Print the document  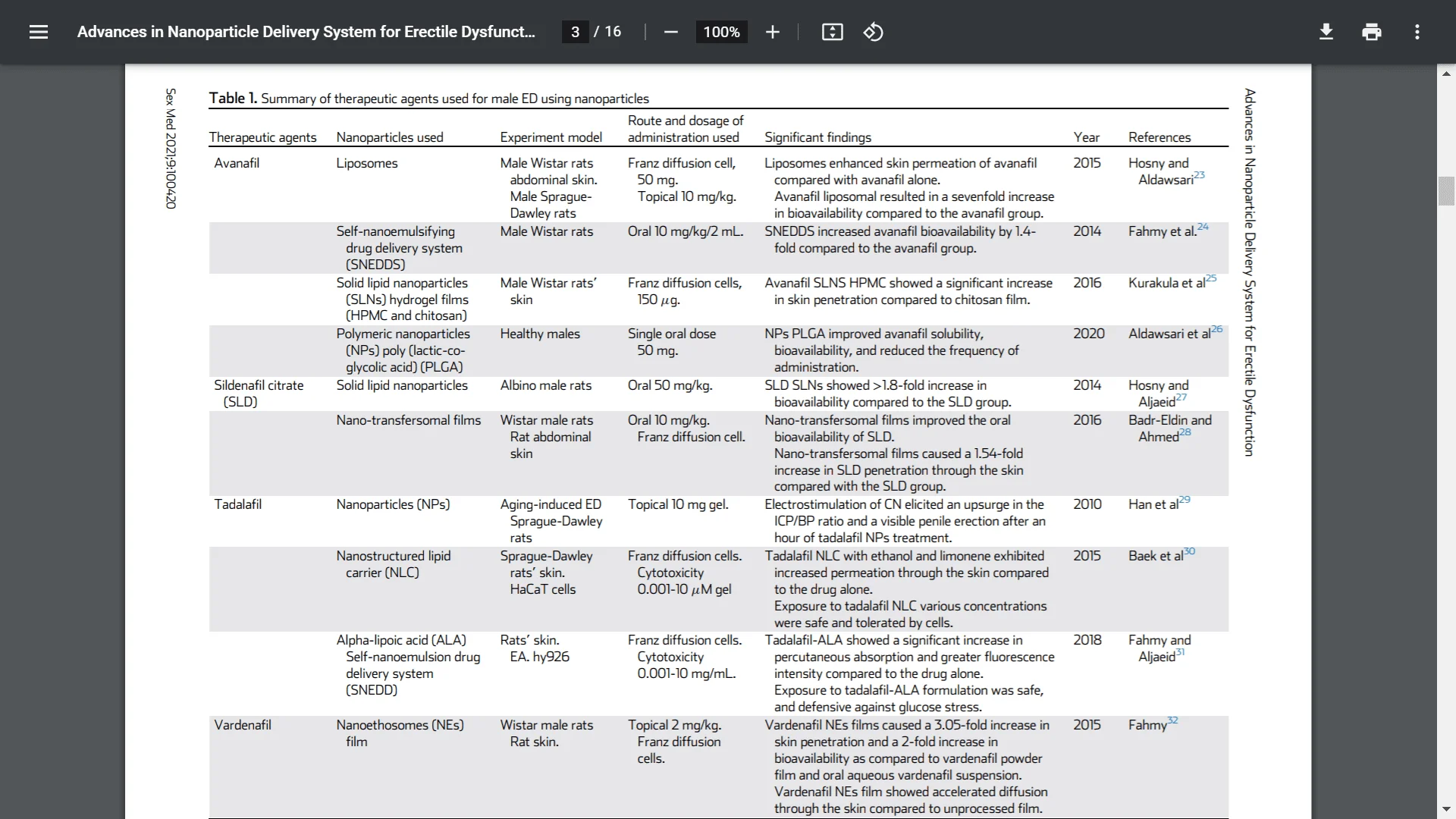pyautogui.click(x=1371, y=32)
